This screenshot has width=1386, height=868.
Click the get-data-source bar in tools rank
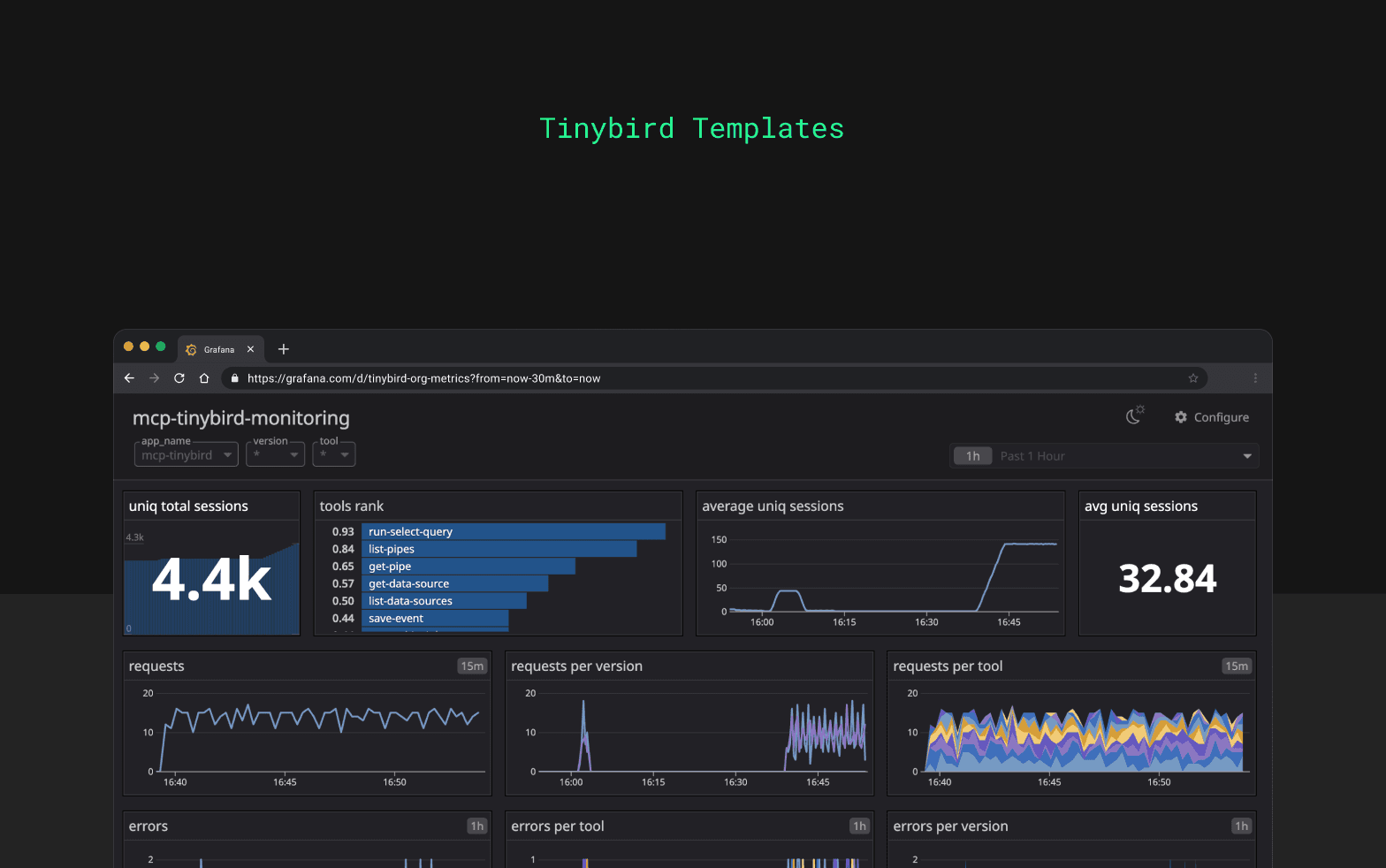point(455,583)
